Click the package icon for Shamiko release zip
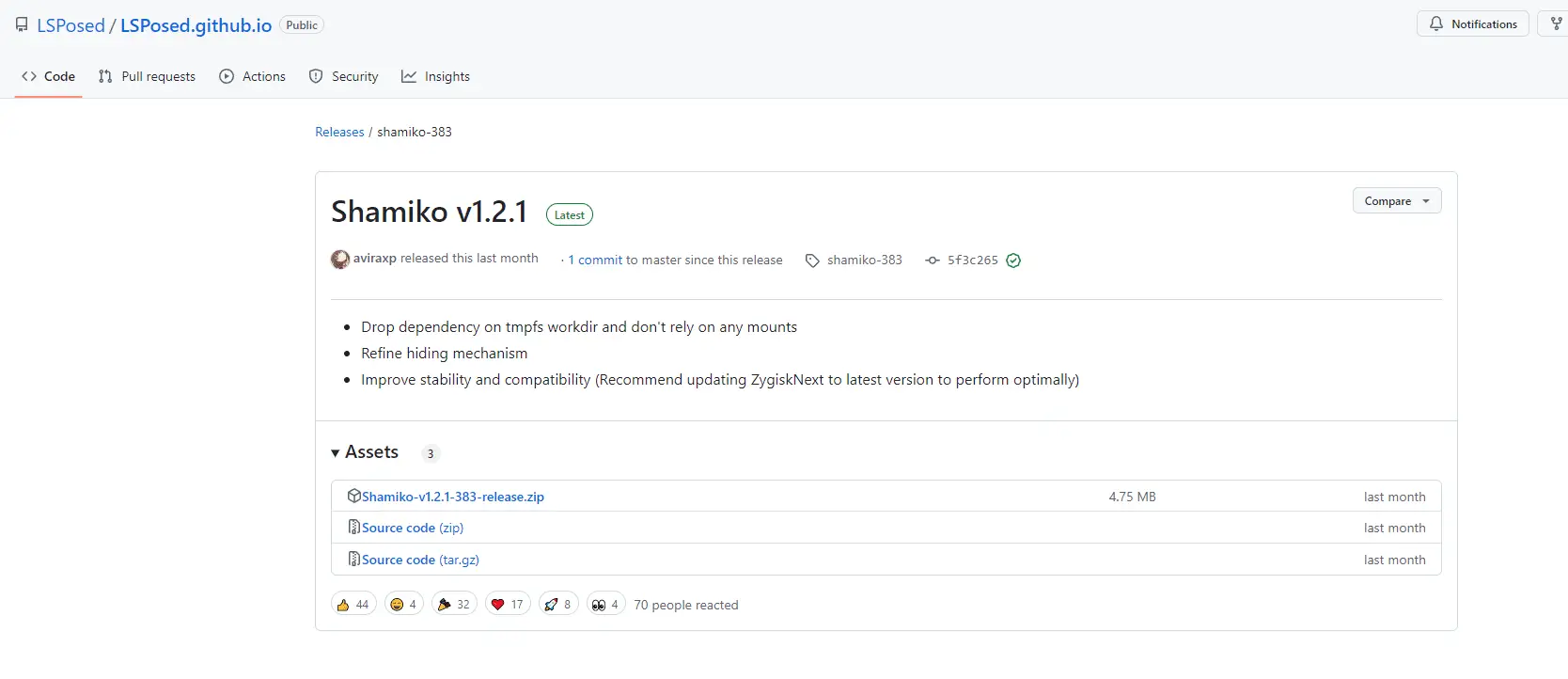 [x=354, y=496]
